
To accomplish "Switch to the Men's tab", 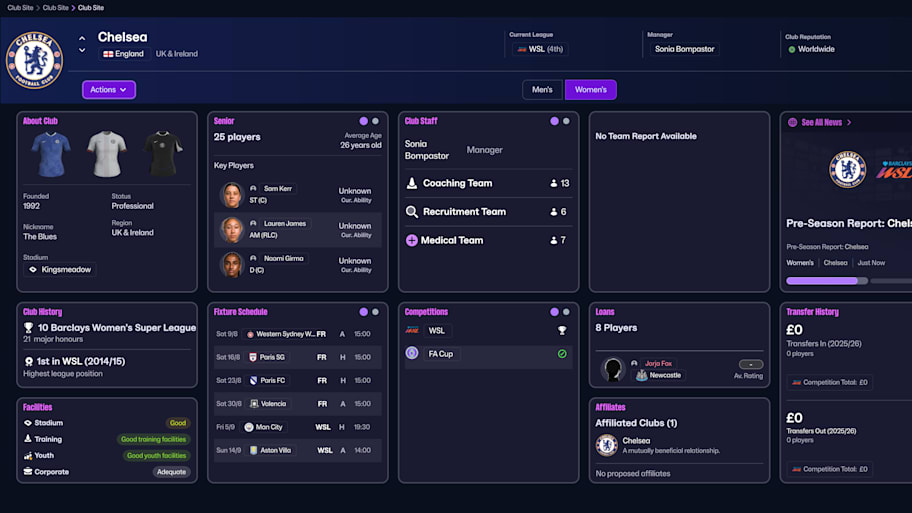I will (542, 90).
